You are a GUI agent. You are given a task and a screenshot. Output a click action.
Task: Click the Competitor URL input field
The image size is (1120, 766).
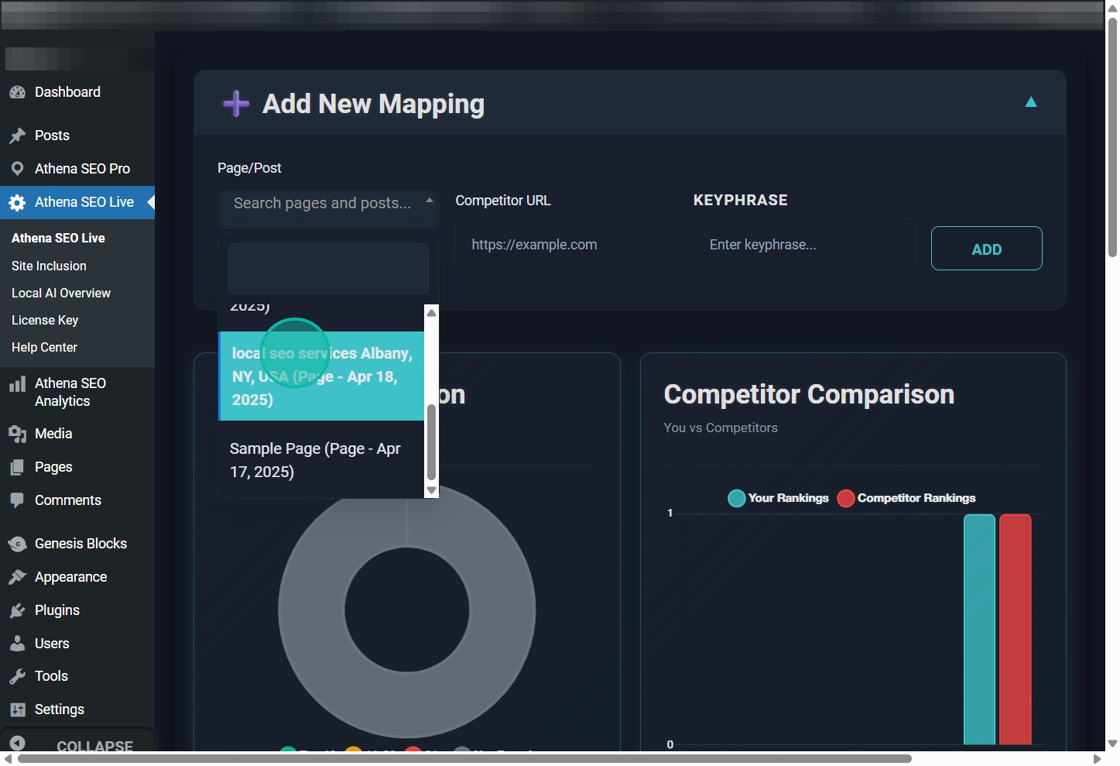pos(566,245)
